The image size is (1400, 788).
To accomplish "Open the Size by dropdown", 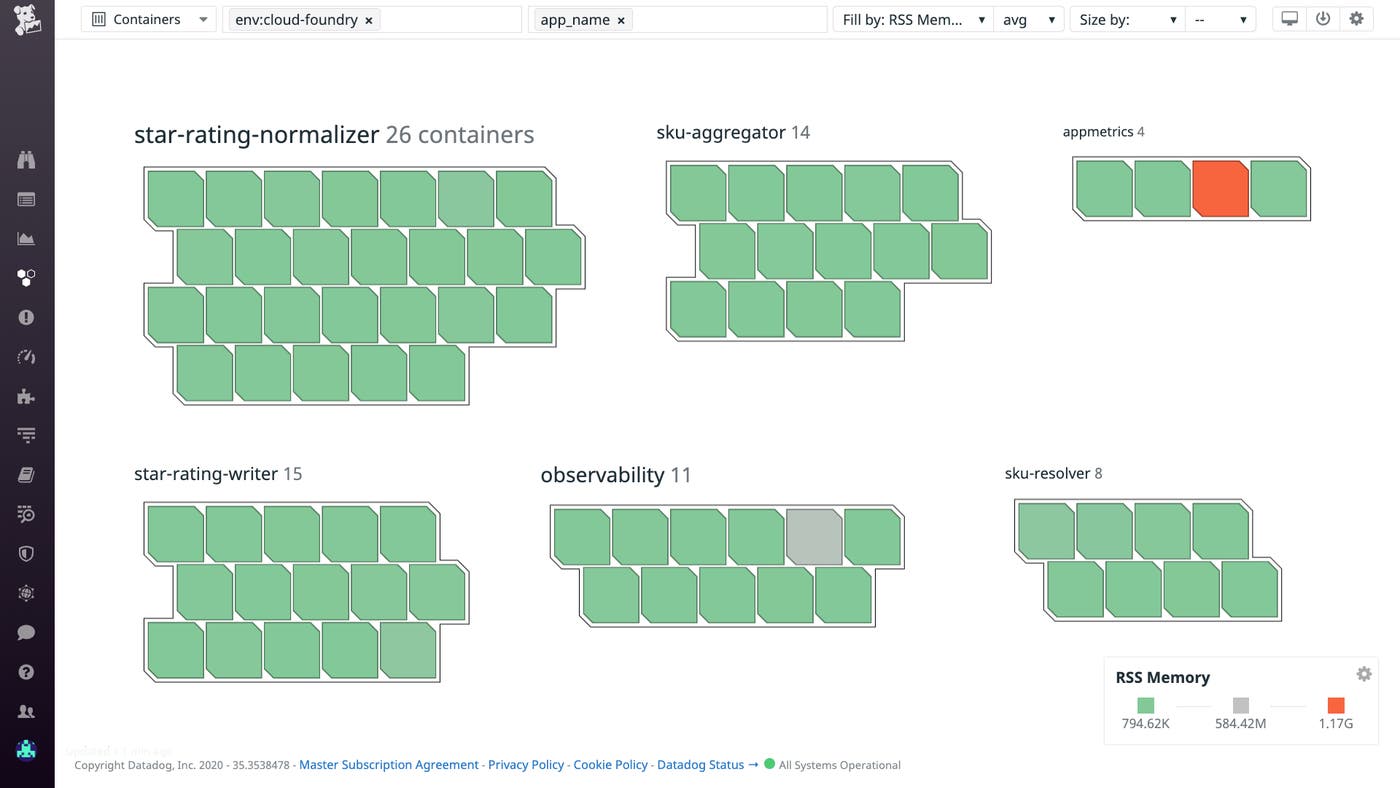I will [1127, 18].
